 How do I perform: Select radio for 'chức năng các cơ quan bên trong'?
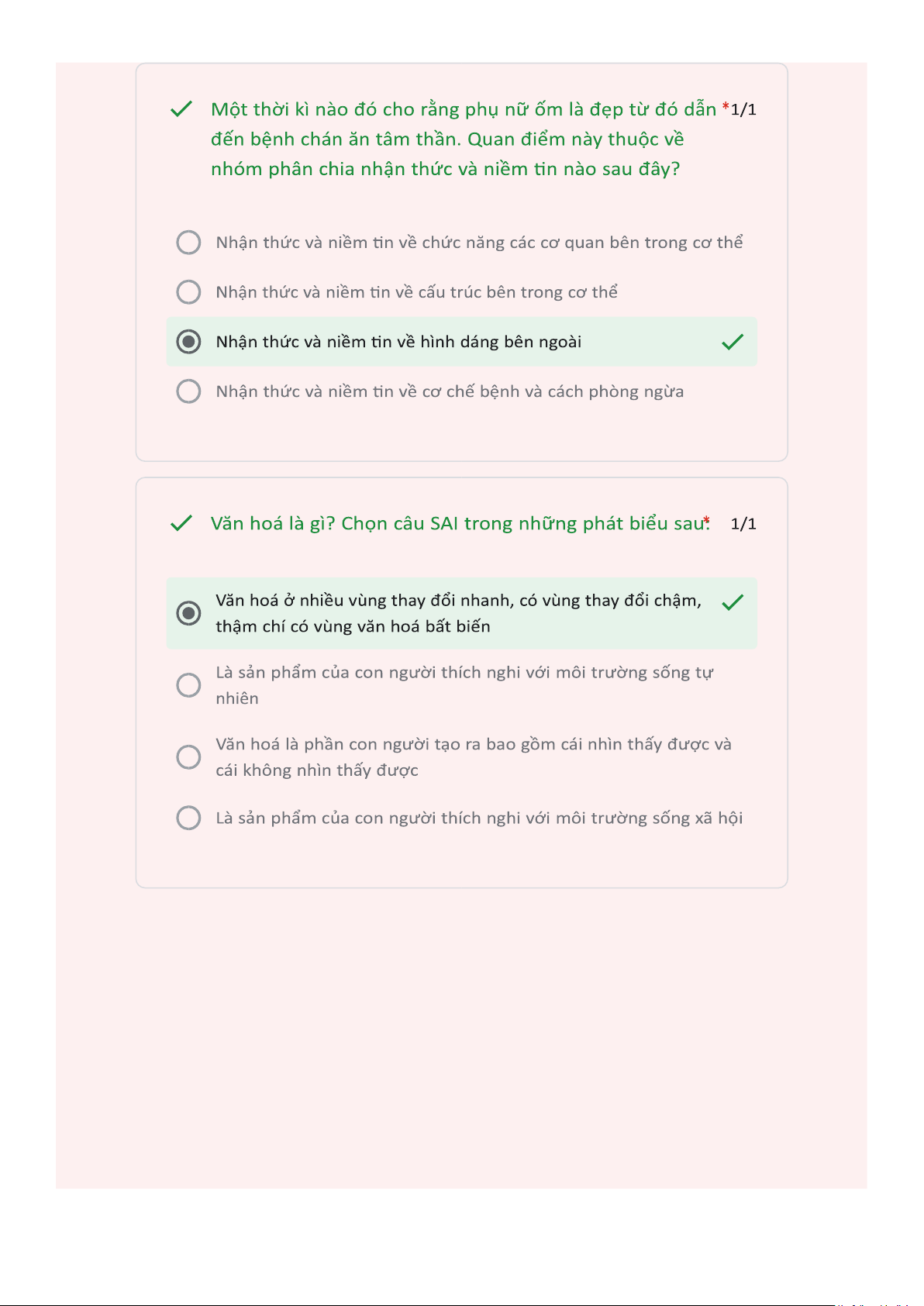(188, 243)
